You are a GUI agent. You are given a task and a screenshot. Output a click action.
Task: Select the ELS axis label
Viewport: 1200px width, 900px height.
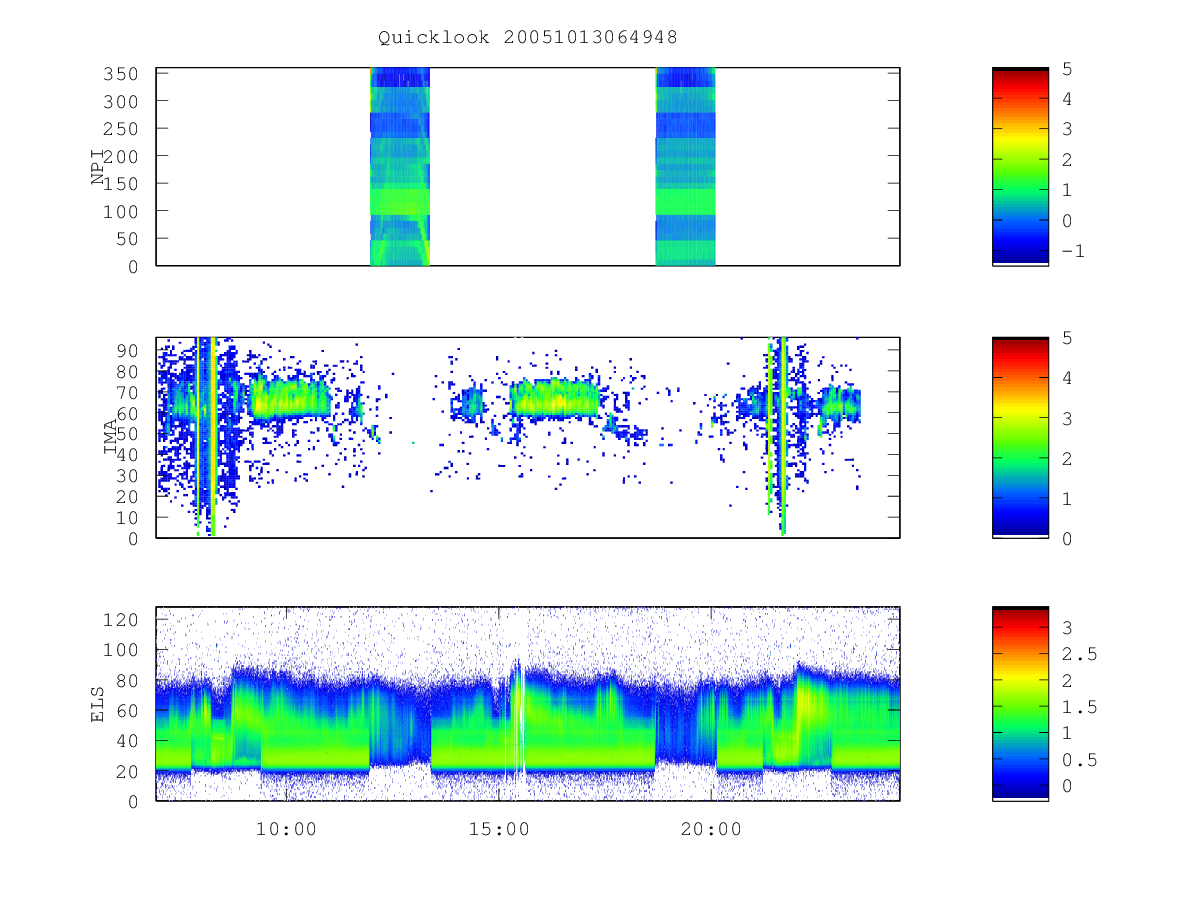pos(98,704)
